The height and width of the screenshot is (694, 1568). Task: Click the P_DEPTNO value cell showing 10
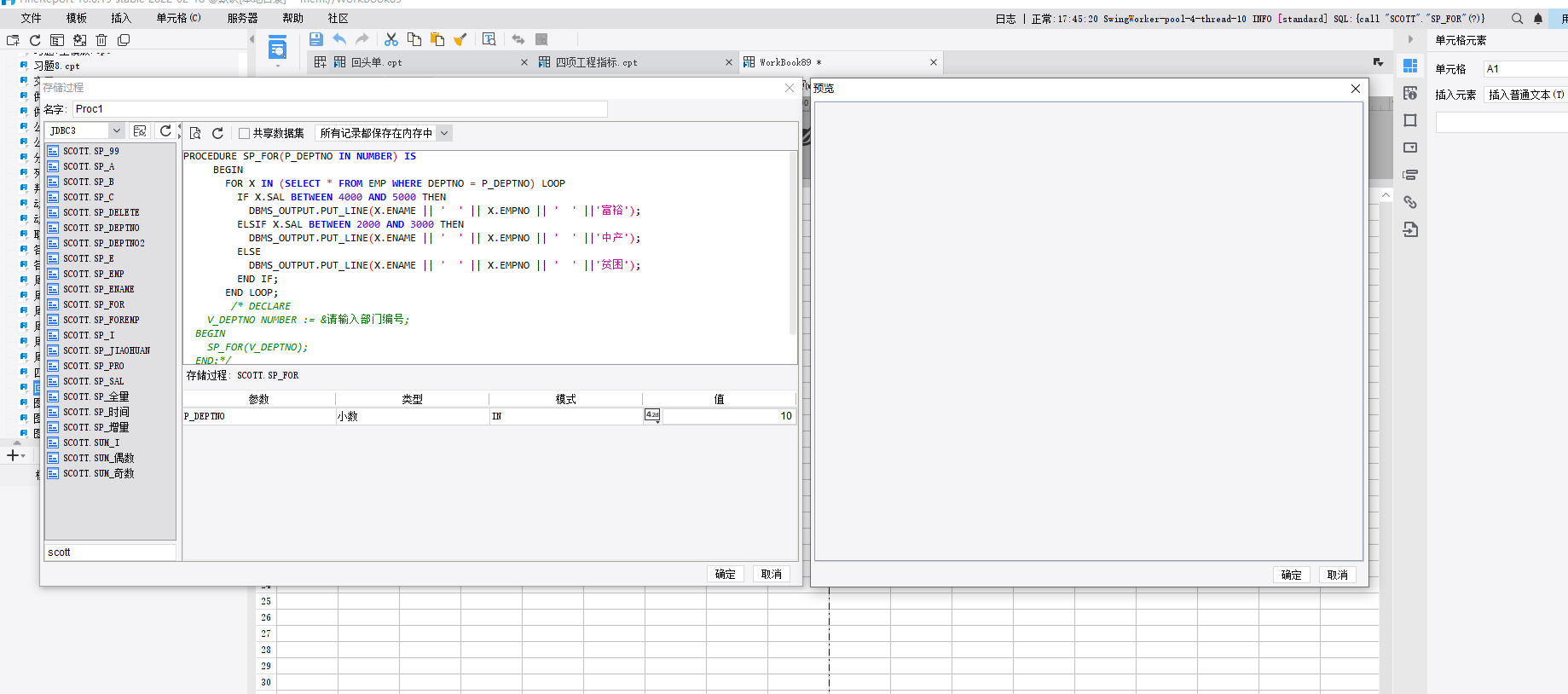click(x=729, y=416)
